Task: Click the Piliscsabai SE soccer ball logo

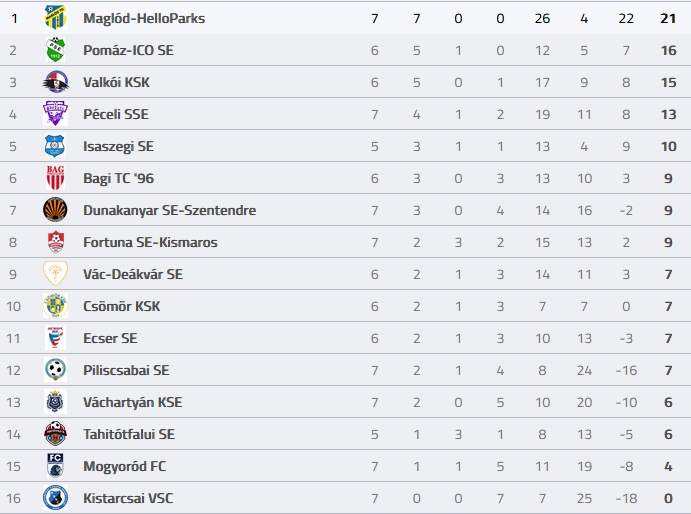Action: coord(56,369)
